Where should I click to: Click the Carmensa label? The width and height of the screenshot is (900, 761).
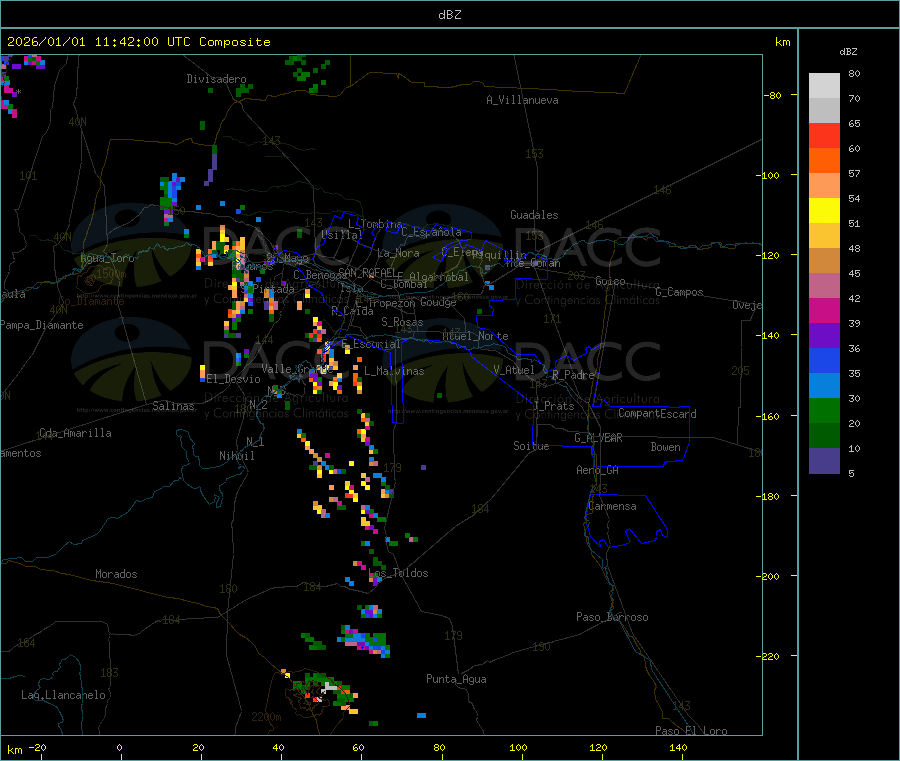612,506
